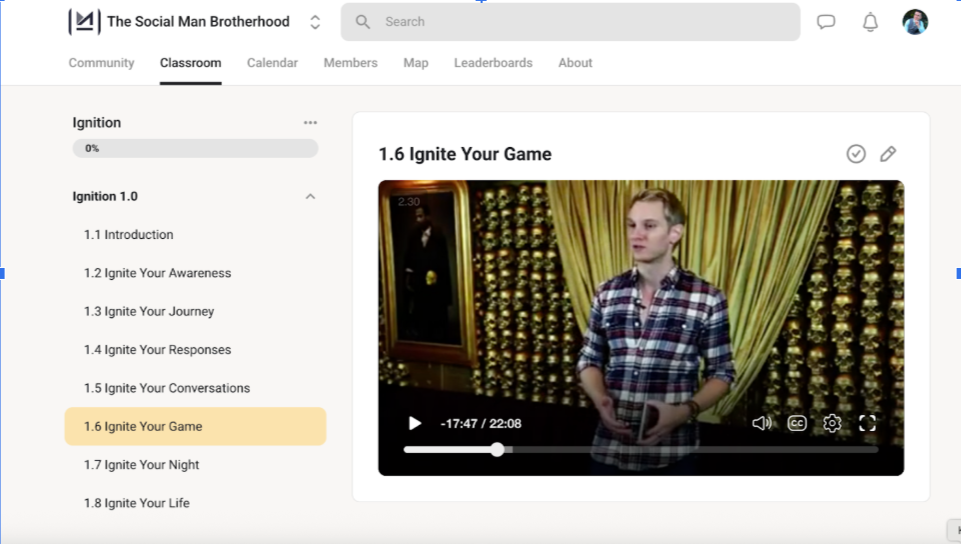Toggle closed captions on video

click(x=797, y=423)
